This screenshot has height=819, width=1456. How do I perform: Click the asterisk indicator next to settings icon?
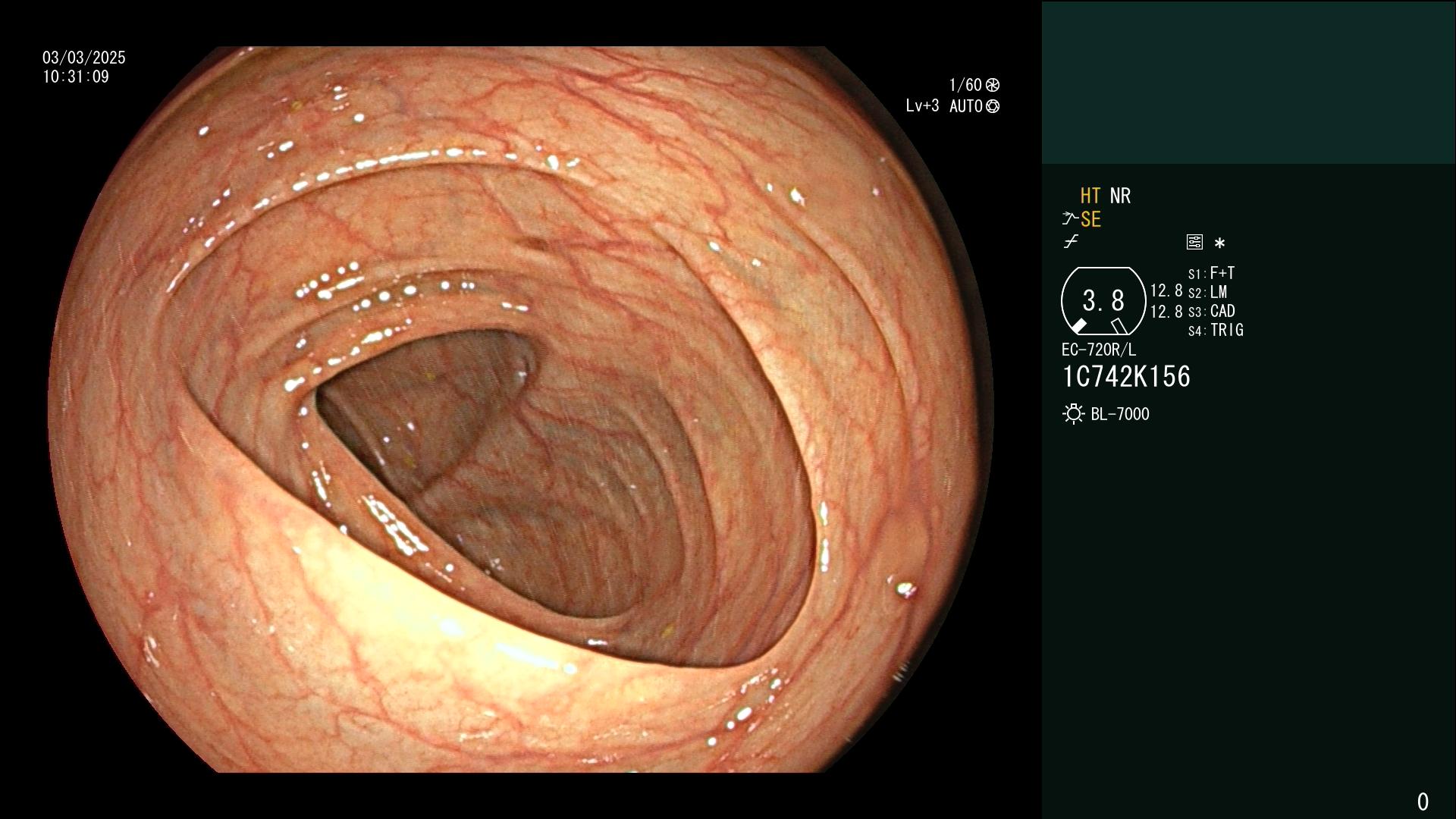pos(1219,243)
